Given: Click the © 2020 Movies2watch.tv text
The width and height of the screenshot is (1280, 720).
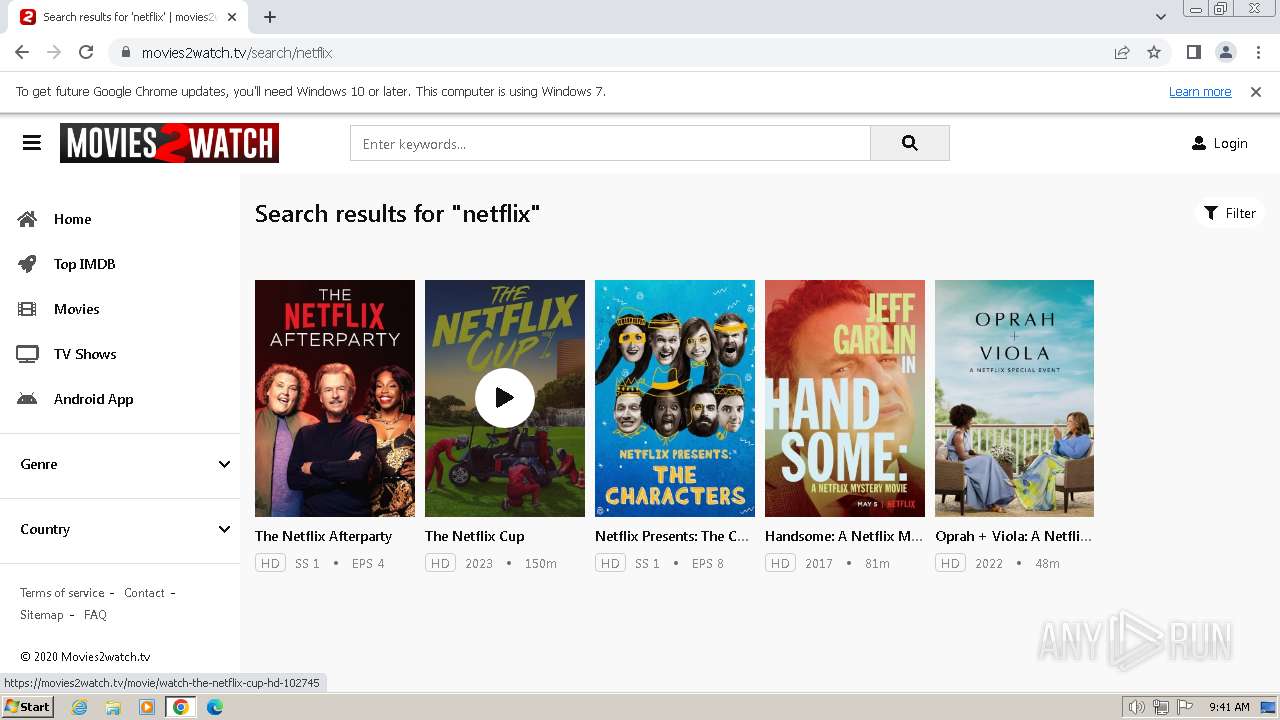Looking at the screenshot, I should point(85,657).
